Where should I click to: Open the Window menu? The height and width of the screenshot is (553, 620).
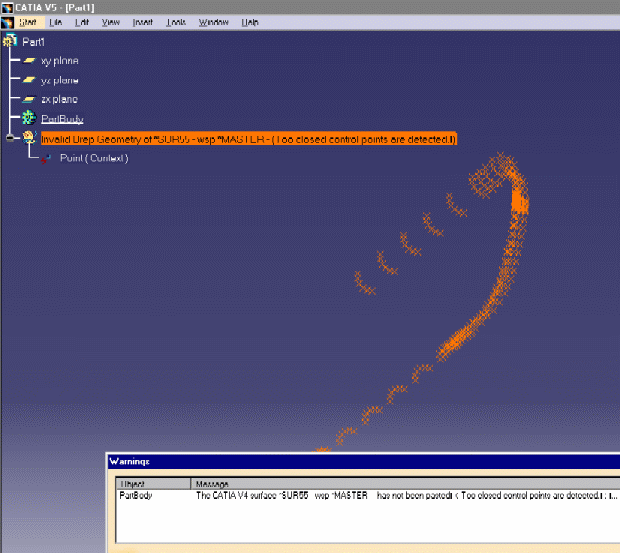[x=213, y=22]
